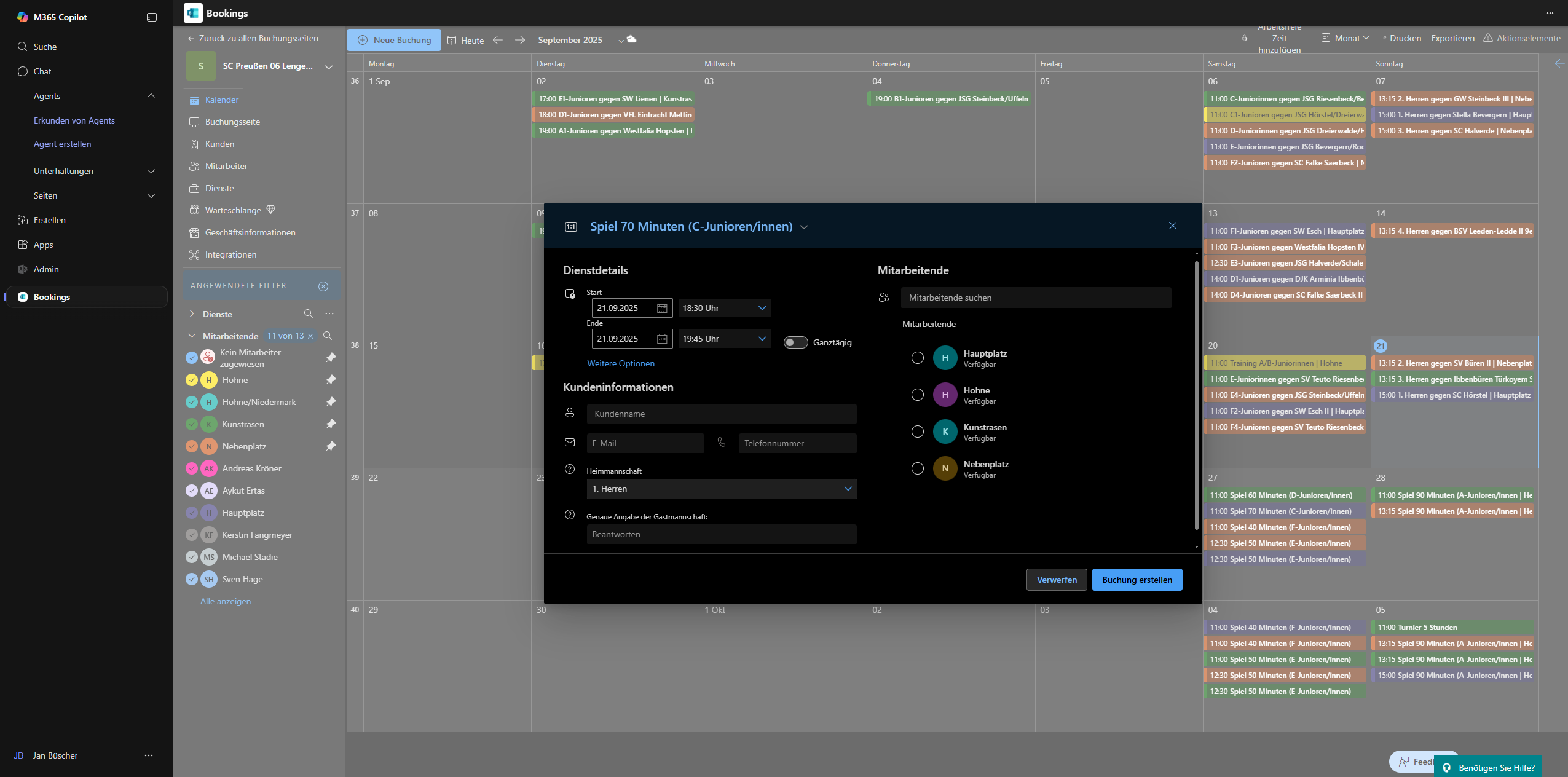The height and width of the screenshot is (777, 1568).
Task: Open the Weitere Optionen link
Action: click(x=620, y=363)
